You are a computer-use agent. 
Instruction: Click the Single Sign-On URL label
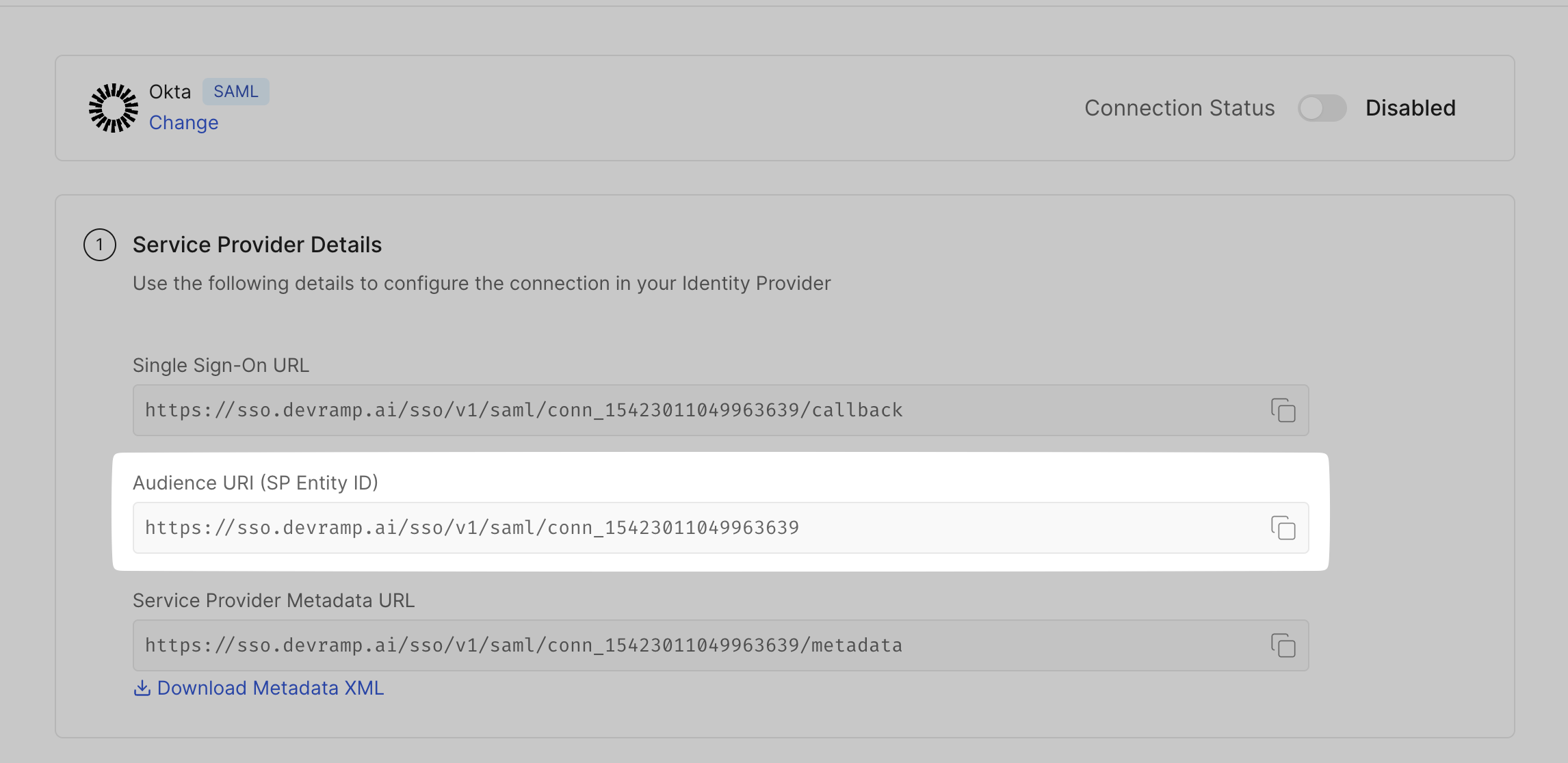[x=221, y=365]
